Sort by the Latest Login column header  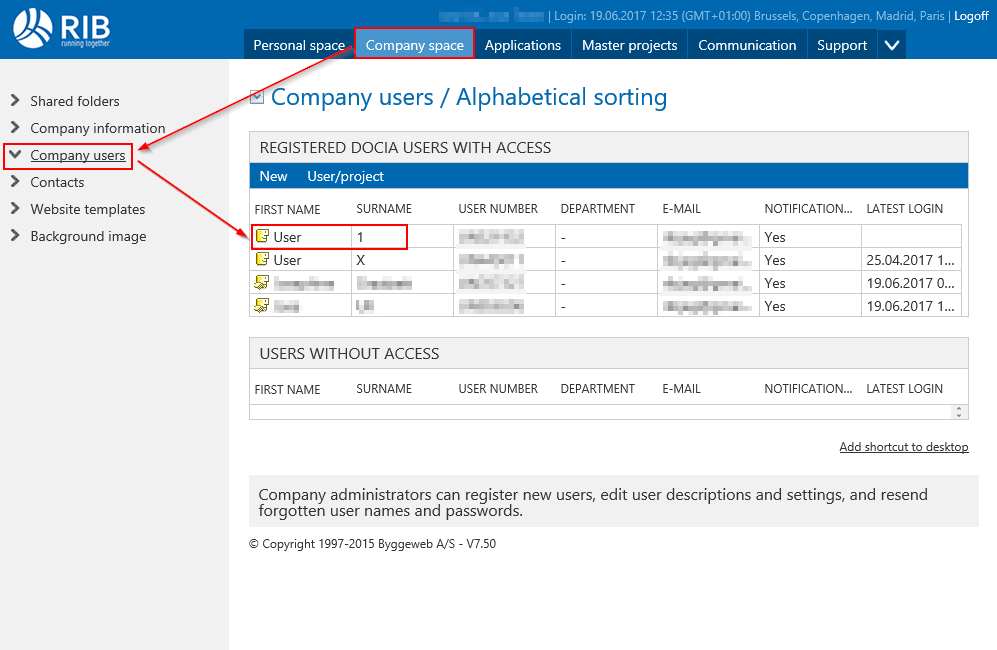pos(904,209)
